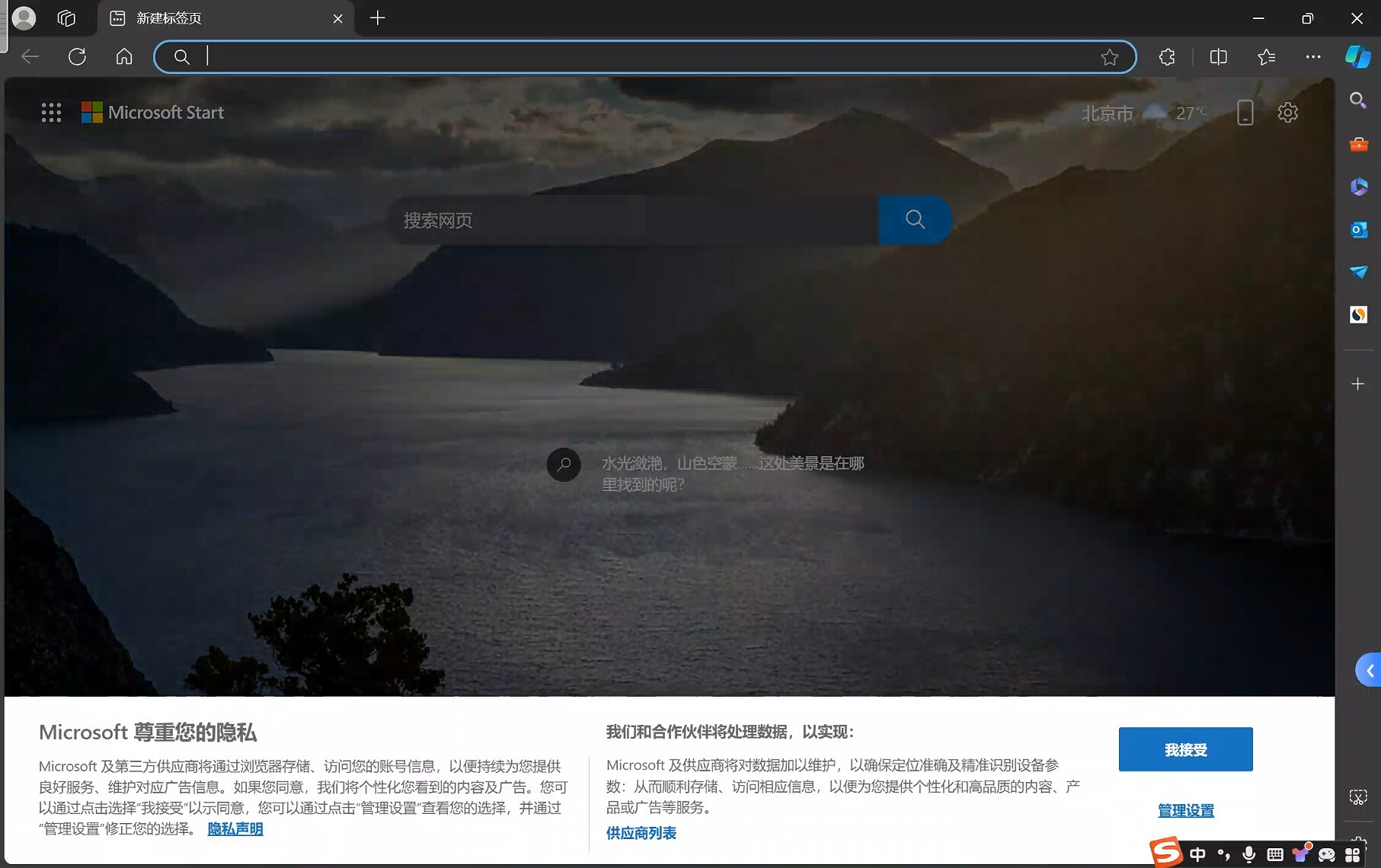
Task: Open the Copilot icon in toolbar
Action: (1357, 57)
